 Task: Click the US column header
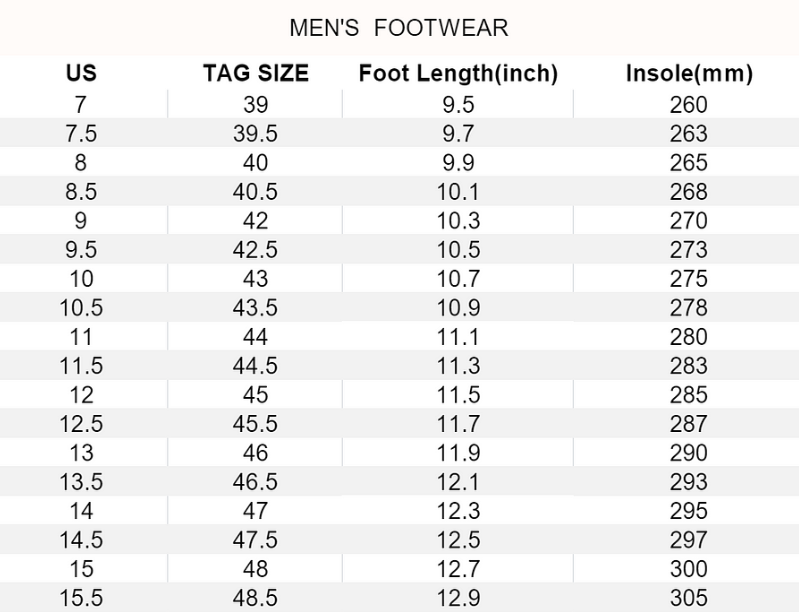pyautogui.click(x=81, y=74)
